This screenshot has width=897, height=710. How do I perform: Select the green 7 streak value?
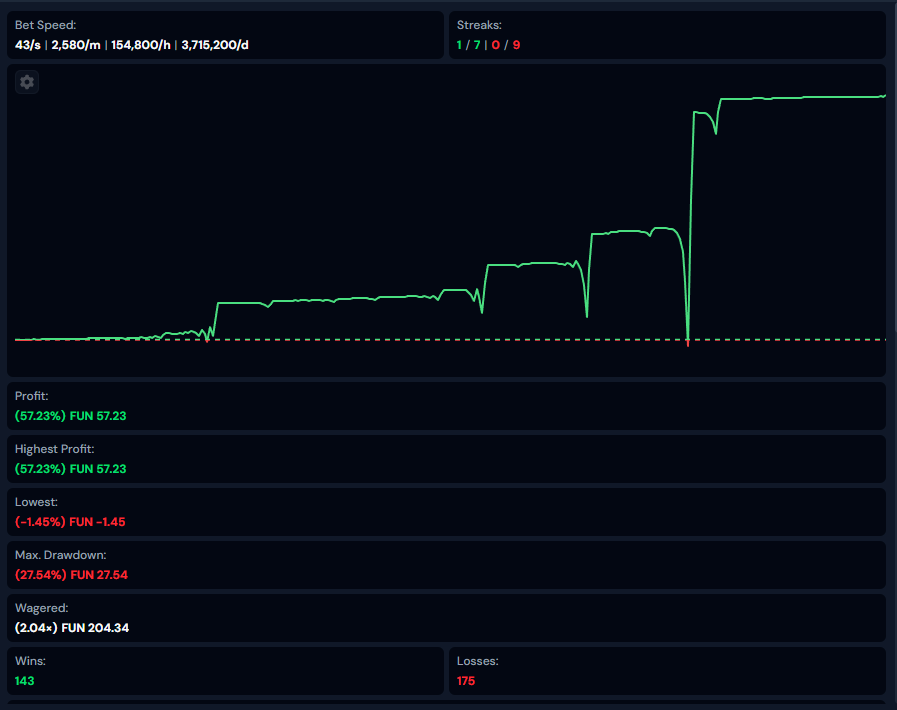click(x=475, y=45)
